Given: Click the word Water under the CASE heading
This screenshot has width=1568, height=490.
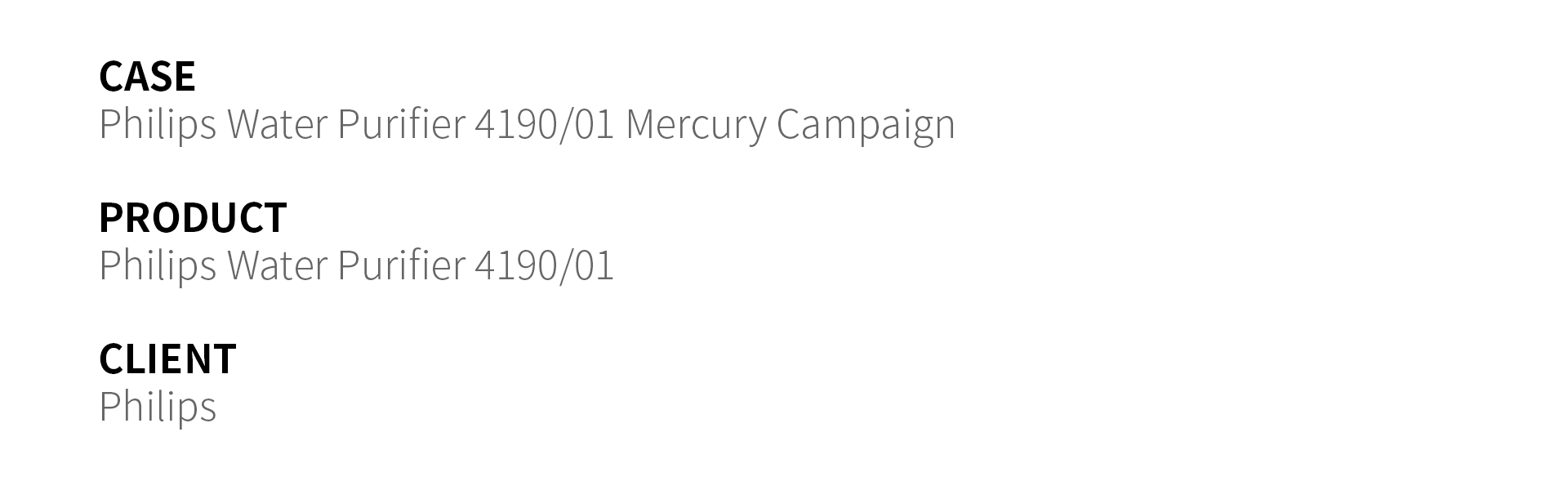Looking at the screenshot, I should 277,124.
